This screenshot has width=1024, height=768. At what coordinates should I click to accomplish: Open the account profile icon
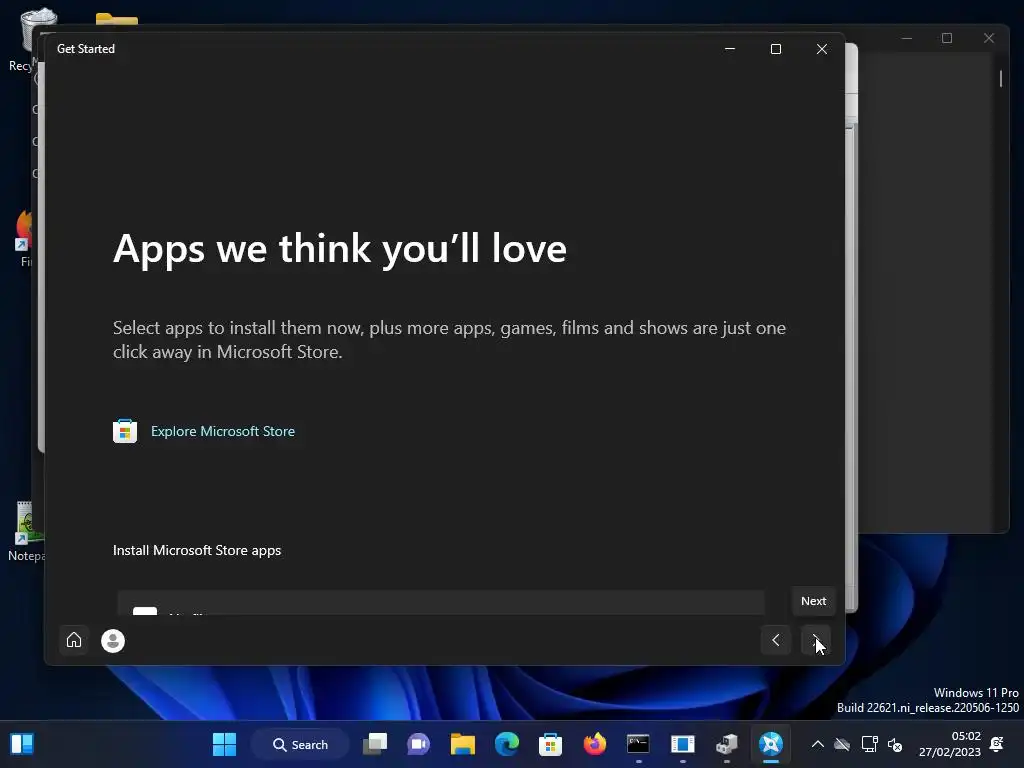pyautogui.click(x=113, y=641)
